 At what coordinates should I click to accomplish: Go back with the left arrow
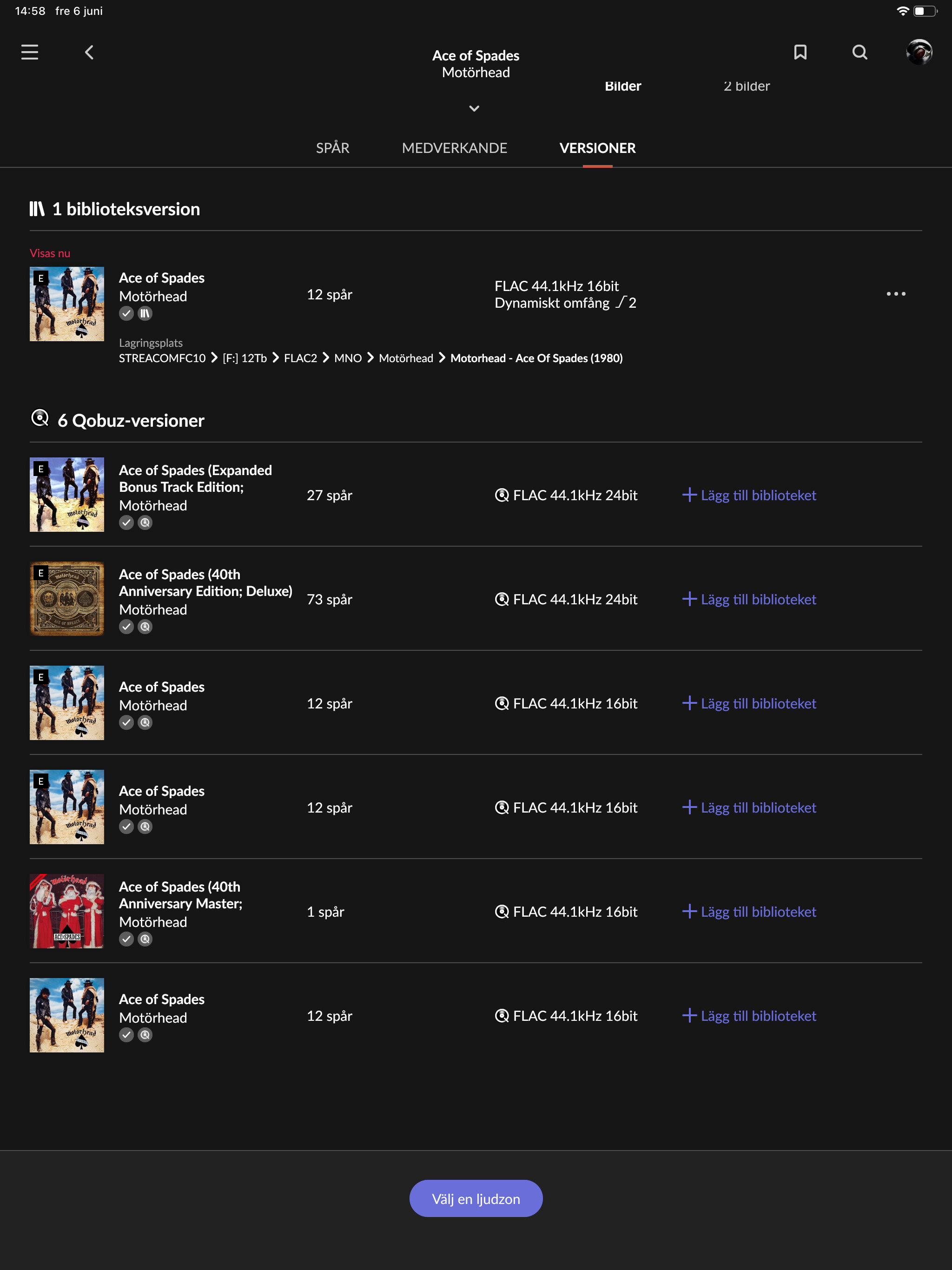[x=89, y=52]
